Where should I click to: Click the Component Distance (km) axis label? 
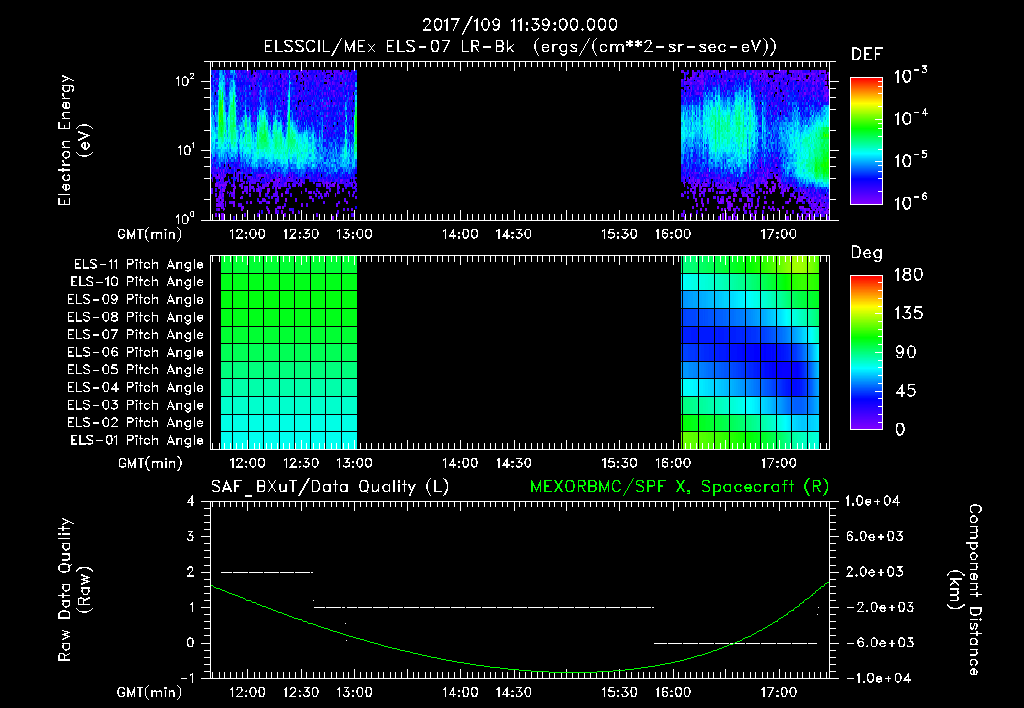coord(965,590)
